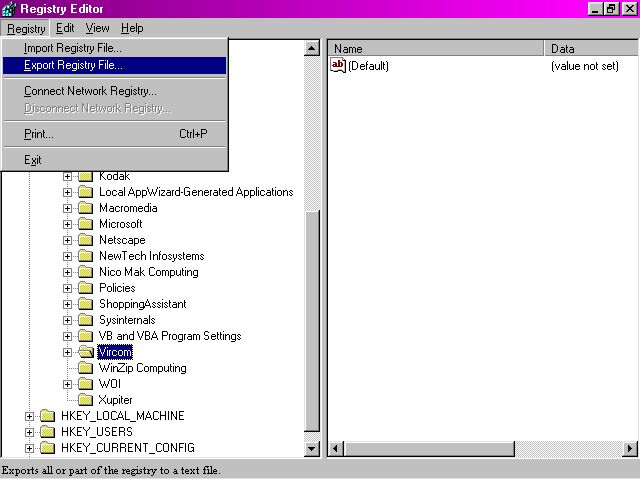Click the Sysinternals folder icon
The image size is (640, 480).
[x=85, y=320]
